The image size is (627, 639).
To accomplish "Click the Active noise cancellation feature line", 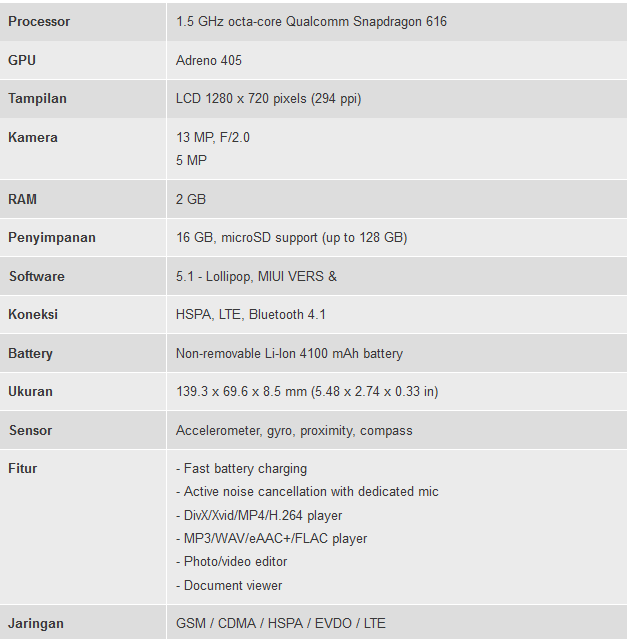I will point(307,491).
